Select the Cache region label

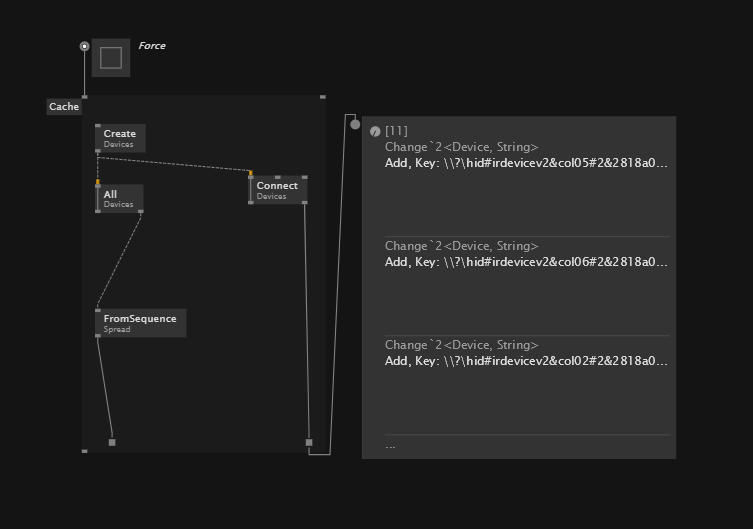point(64,107)
